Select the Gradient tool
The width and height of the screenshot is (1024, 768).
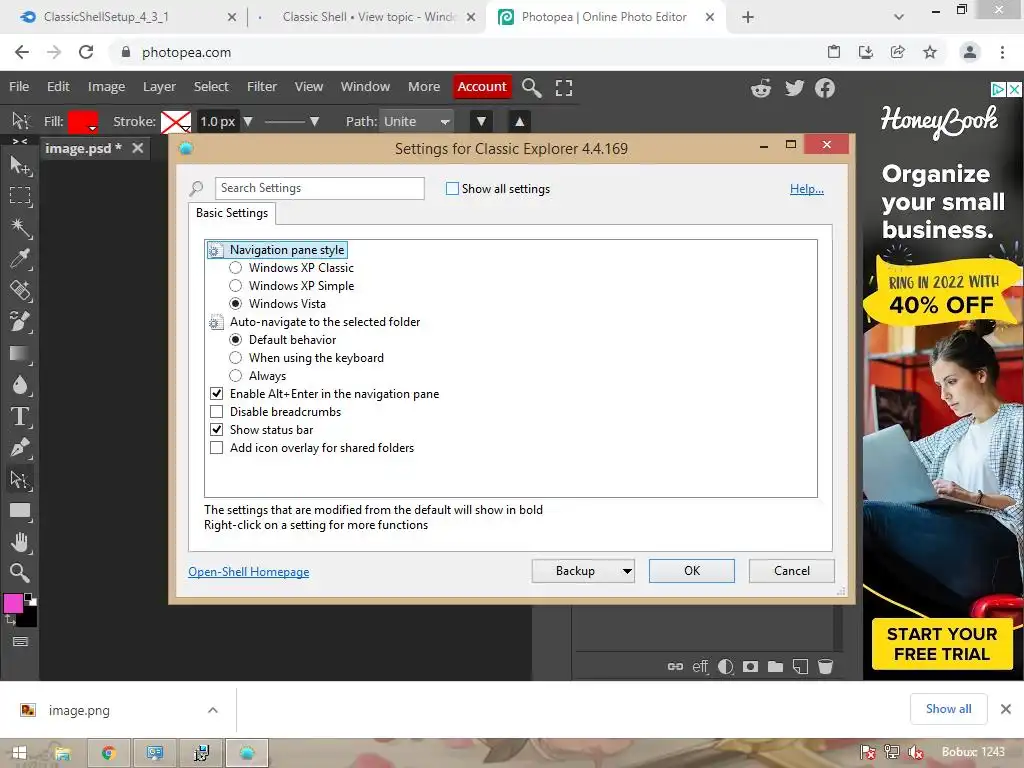point(20,353)
